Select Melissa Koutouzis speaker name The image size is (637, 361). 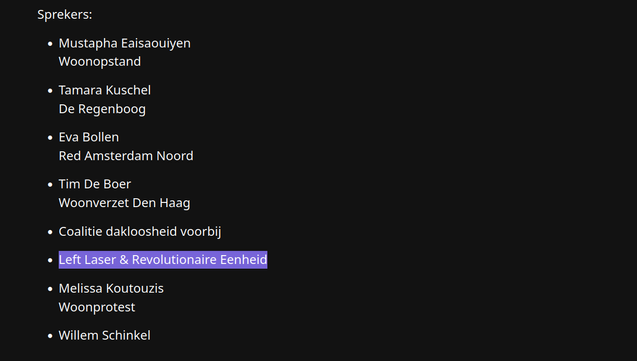[111, 288]
